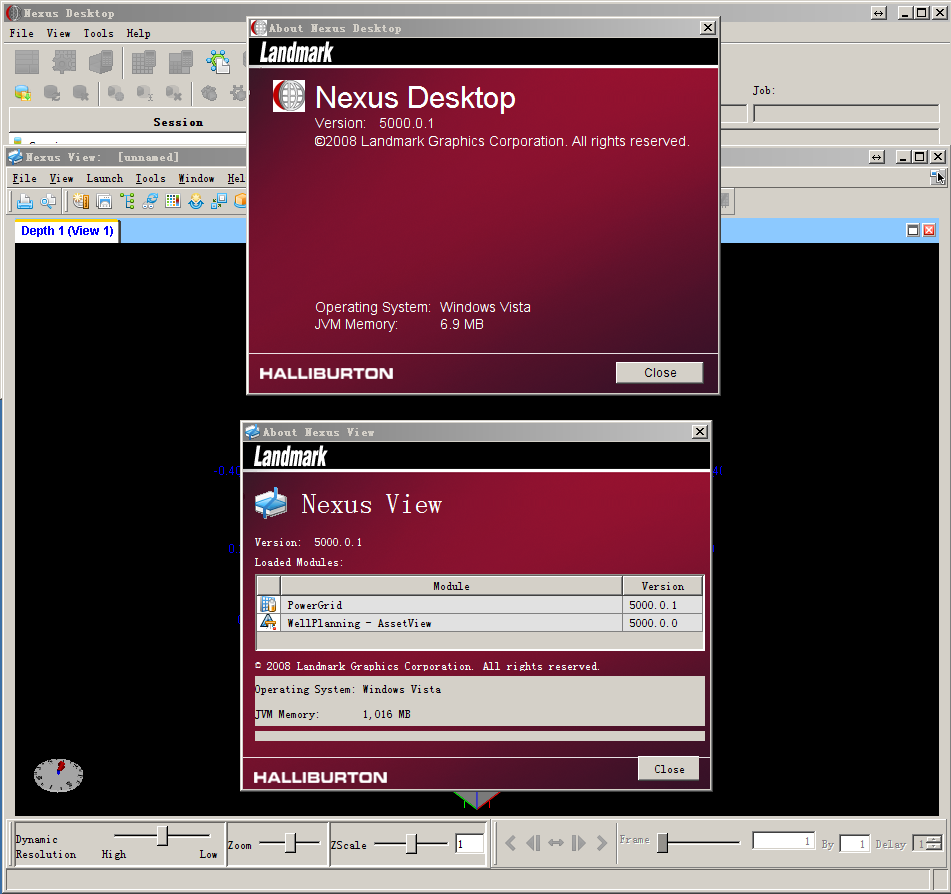Open the File menu in Nexus Desktop

(x=21, y=33)
